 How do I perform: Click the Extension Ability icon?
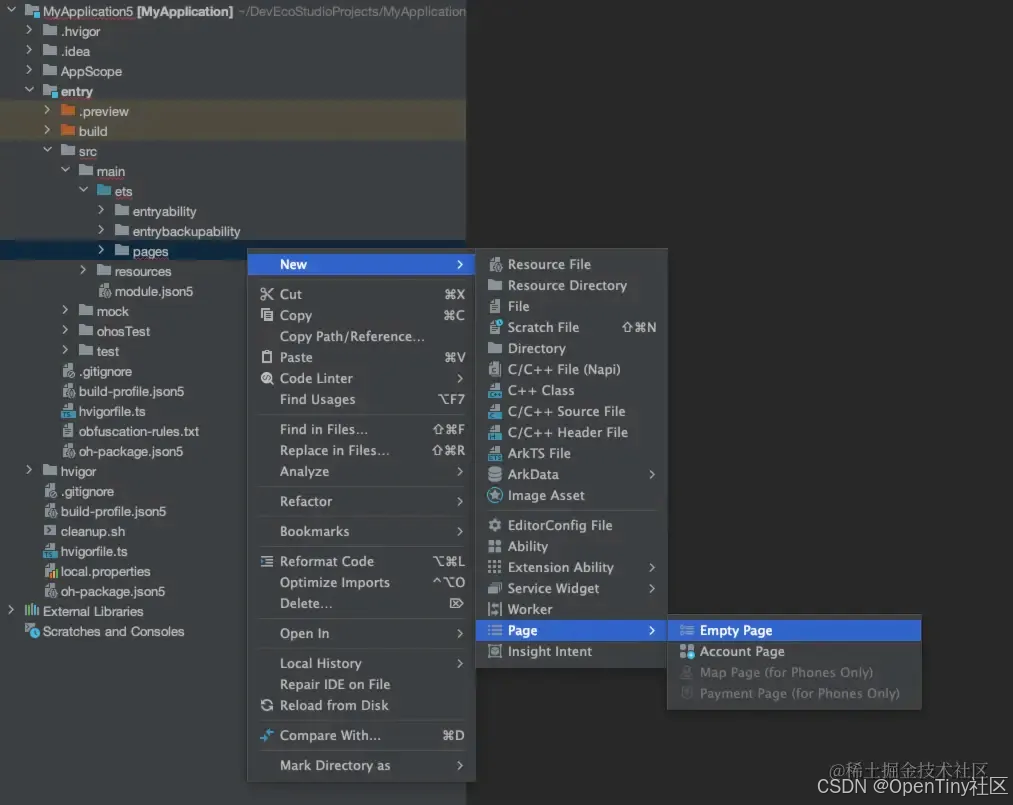pos(495,567)
